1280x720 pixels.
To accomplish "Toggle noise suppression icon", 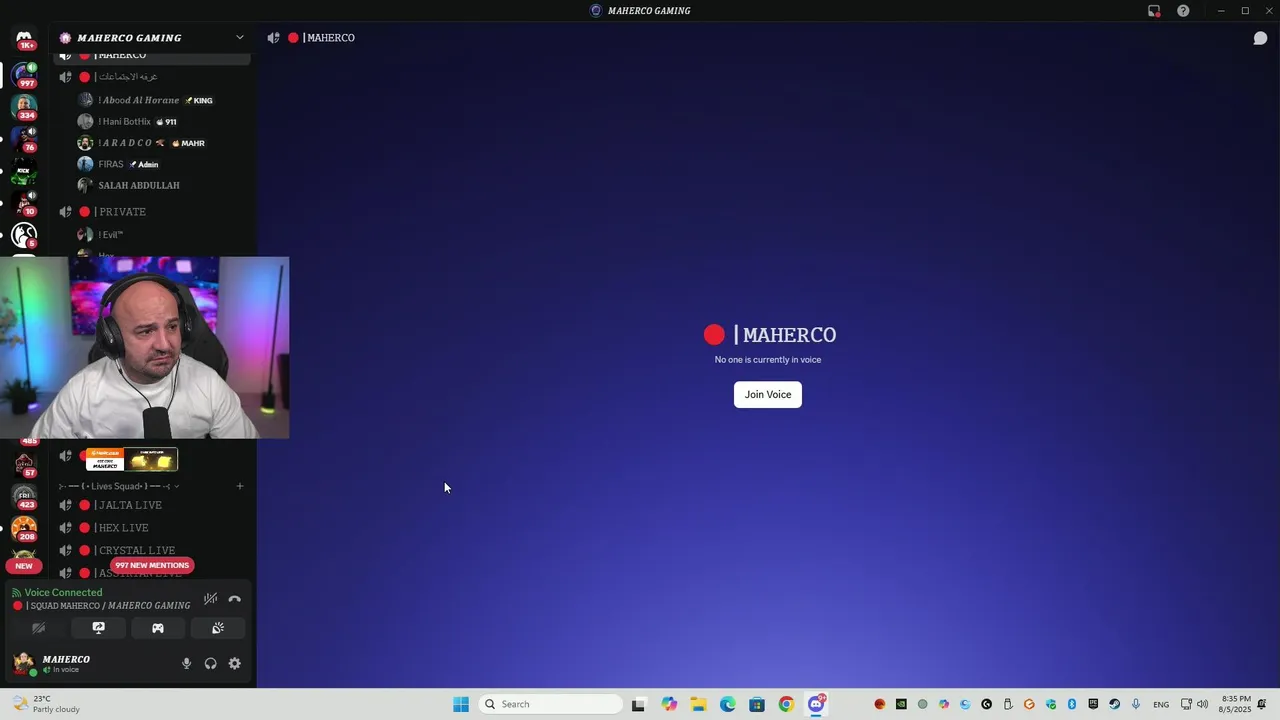I will (x=210, y=599).
